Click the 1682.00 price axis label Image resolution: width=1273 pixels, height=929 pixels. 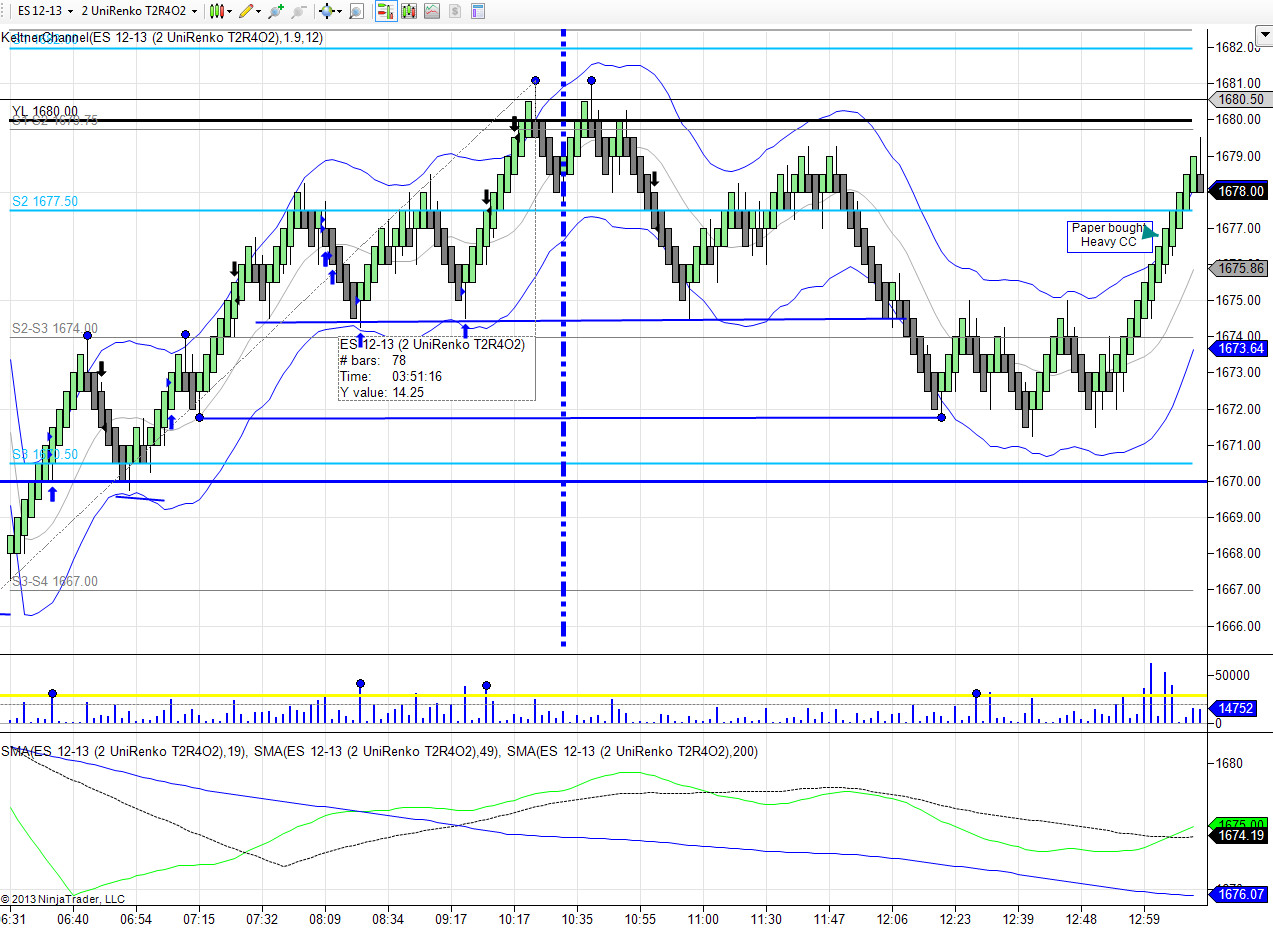[x=1239, y=47]
